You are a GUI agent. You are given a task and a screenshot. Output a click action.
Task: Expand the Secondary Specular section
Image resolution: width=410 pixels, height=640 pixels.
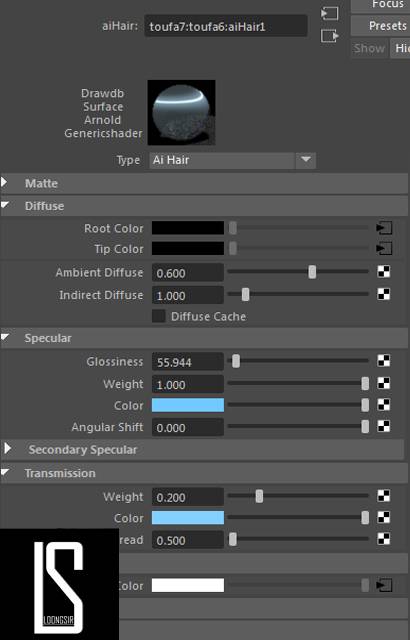coord(7,449)
